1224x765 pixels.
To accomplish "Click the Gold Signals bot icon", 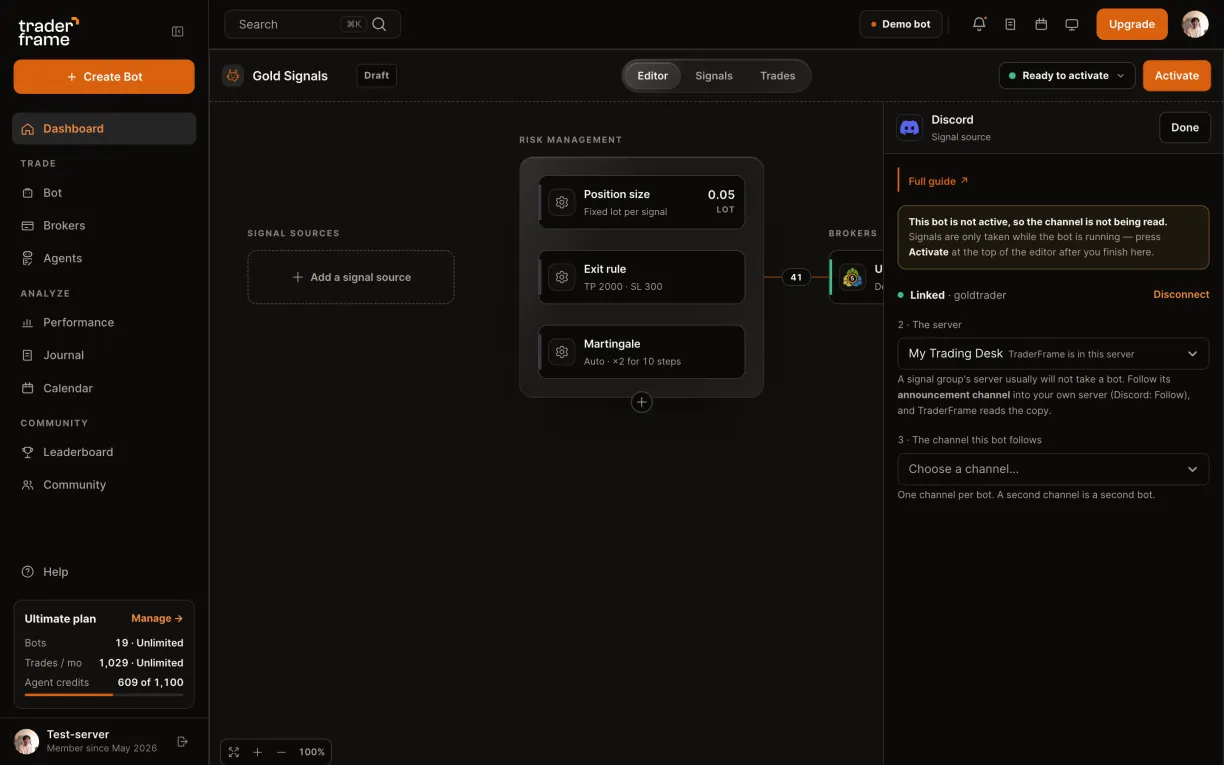I will [233, 75].
